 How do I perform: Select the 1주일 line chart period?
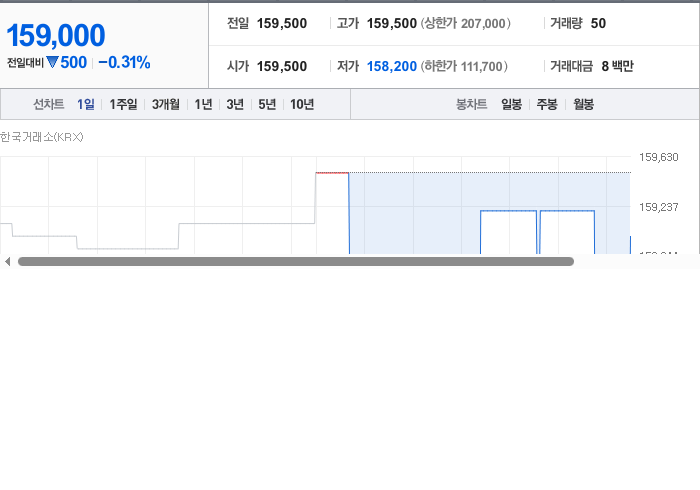(x=123, y=104)
